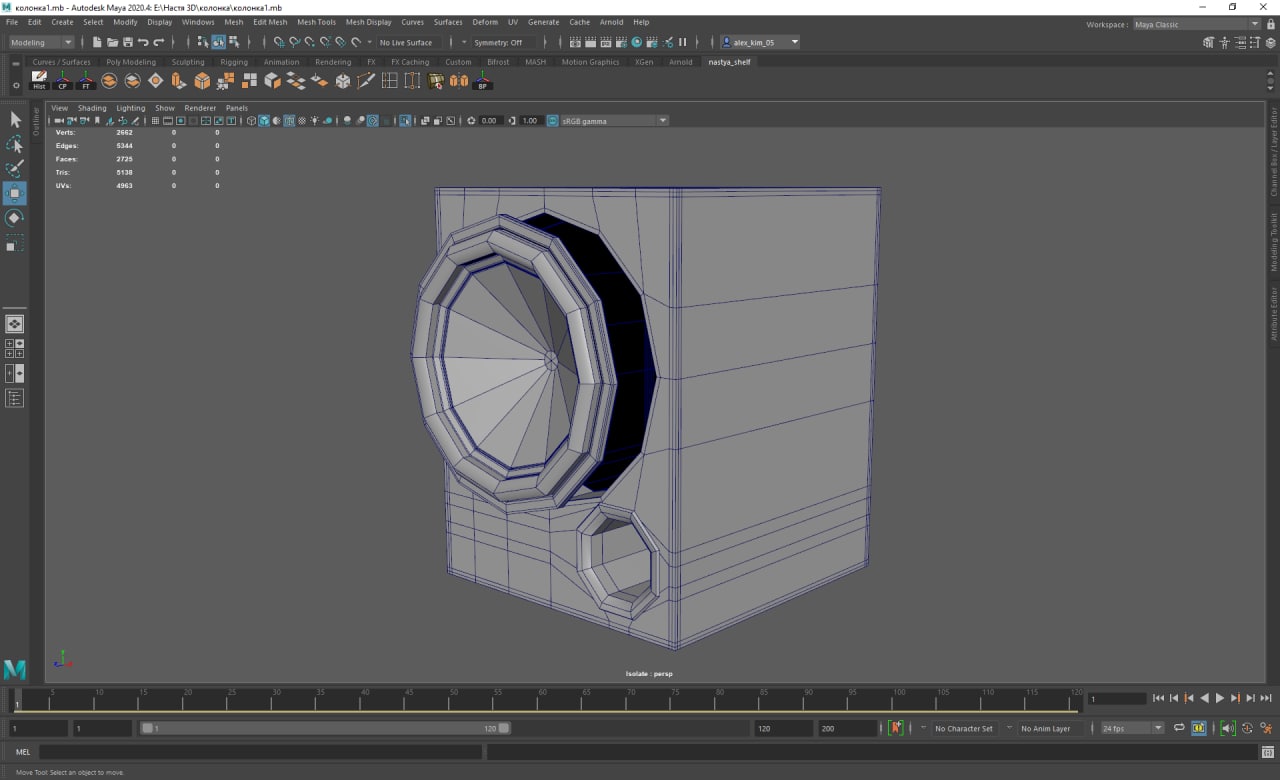Open the alex_kim_05 account dropdown
1280x780 pixels.
tap(761, 42)
